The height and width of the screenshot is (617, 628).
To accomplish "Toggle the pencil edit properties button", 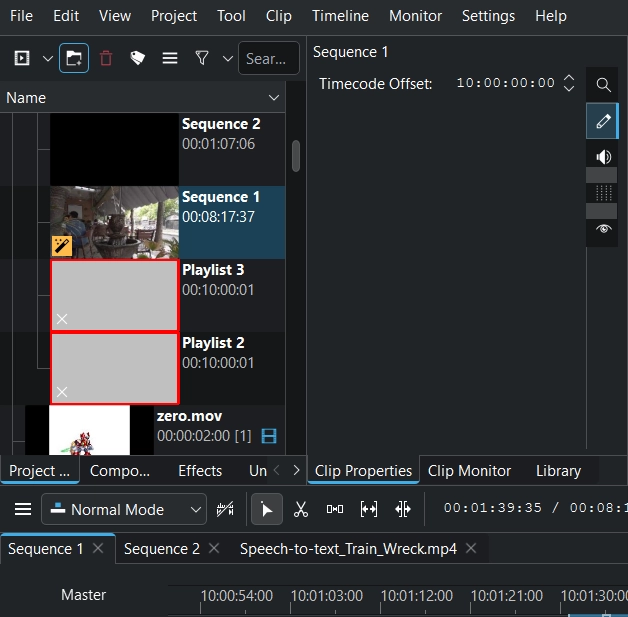I will point(603,121).
